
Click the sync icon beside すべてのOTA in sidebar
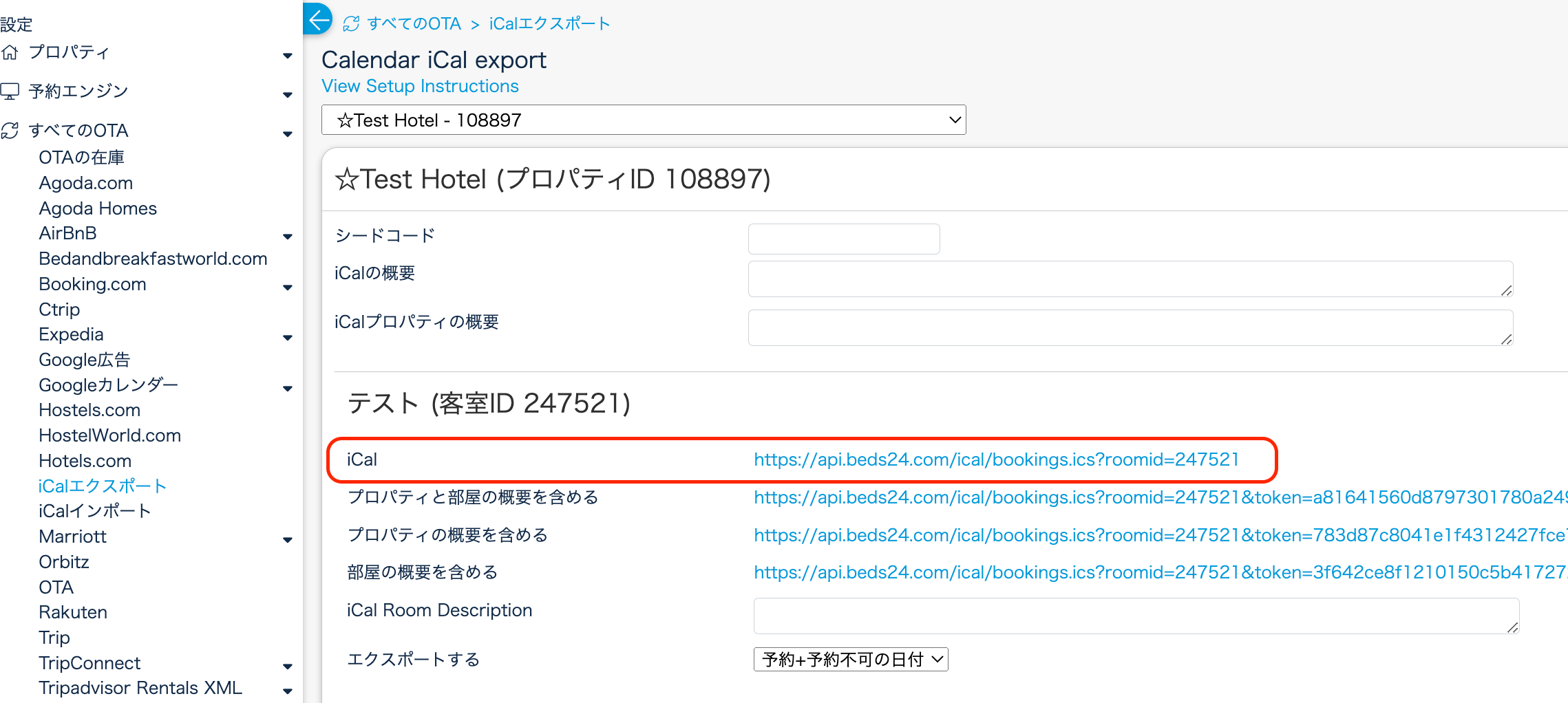tap(10, 131)
